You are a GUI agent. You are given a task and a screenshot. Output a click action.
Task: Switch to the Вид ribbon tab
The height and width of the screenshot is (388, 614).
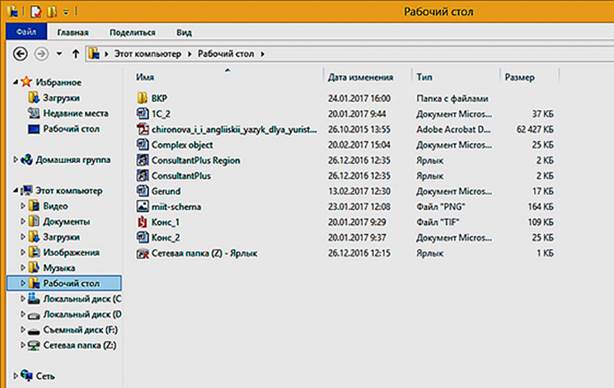click(184, 32)
